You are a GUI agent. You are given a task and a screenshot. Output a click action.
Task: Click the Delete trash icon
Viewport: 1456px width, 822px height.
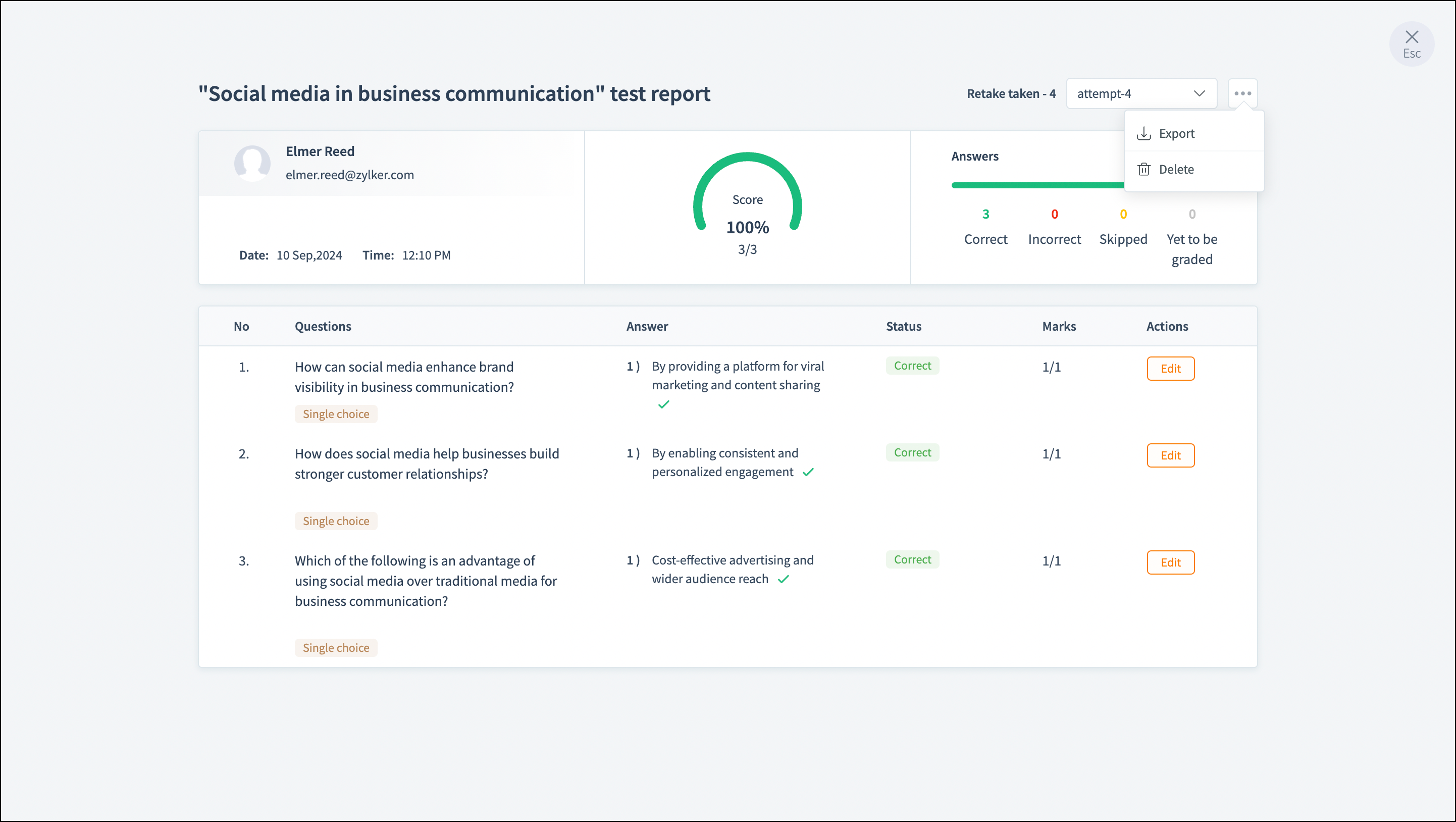[x=1143, y=169]
